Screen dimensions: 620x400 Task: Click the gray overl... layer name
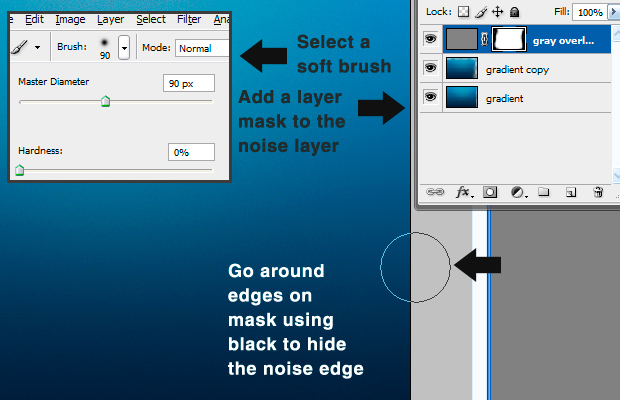coord(563,40)
